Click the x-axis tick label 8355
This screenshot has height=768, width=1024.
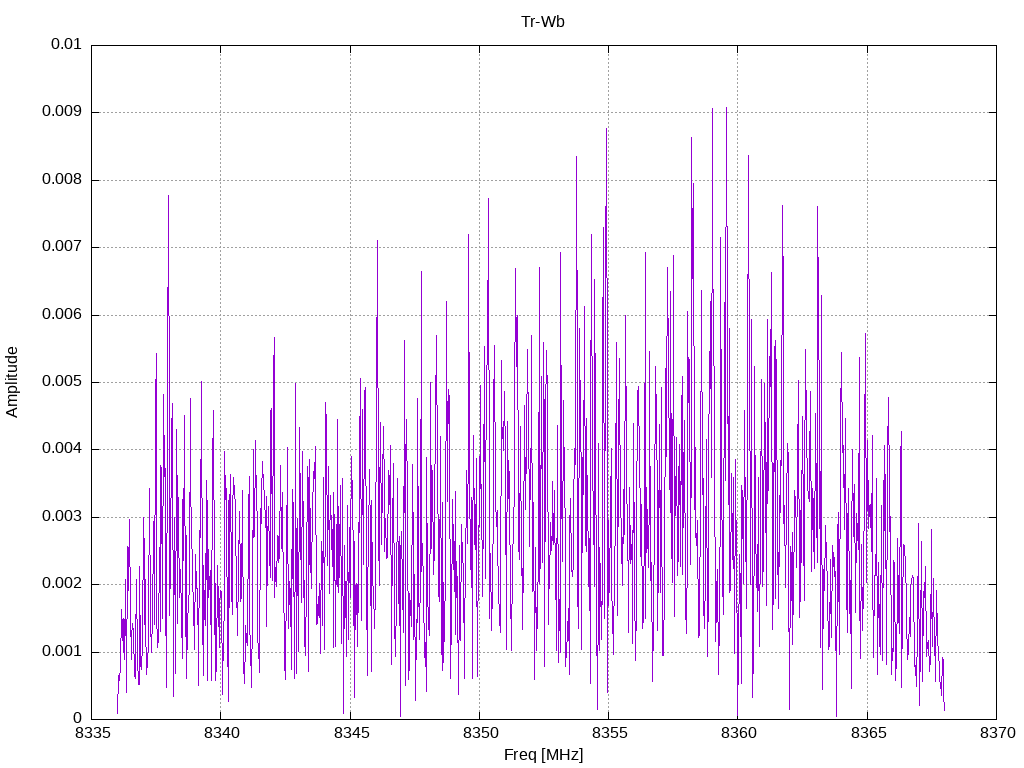609,733
